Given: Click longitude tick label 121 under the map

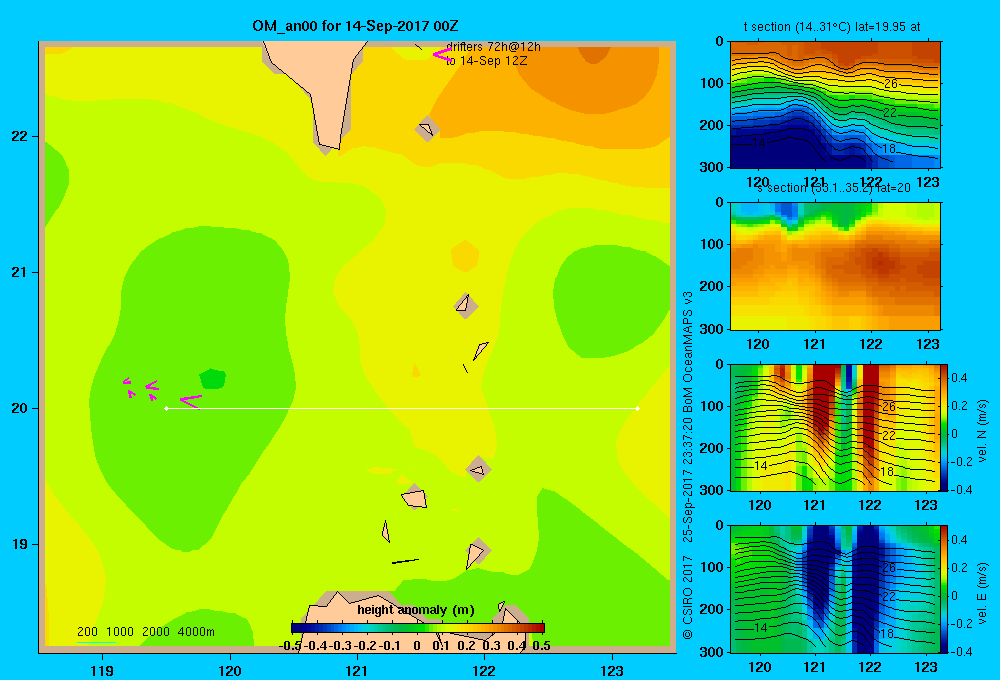Looking at the screenshot, I should coord(357,670).
